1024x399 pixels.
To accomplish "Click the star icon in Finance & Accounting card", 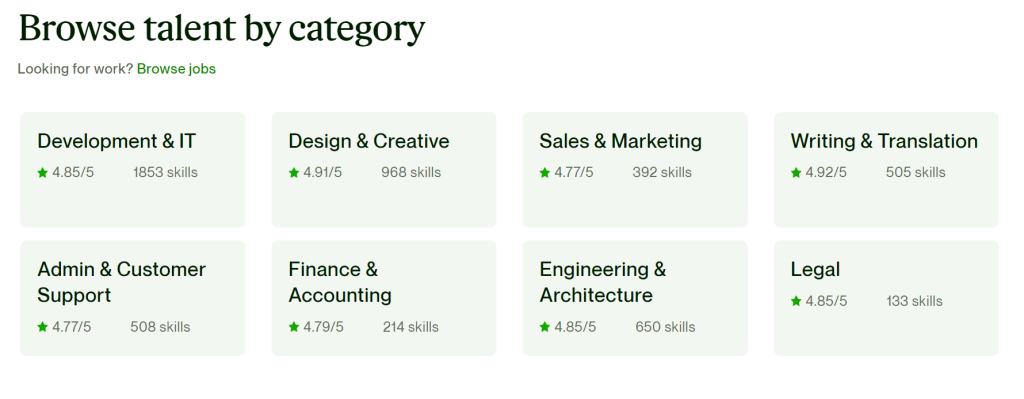I will pos(294,327).
